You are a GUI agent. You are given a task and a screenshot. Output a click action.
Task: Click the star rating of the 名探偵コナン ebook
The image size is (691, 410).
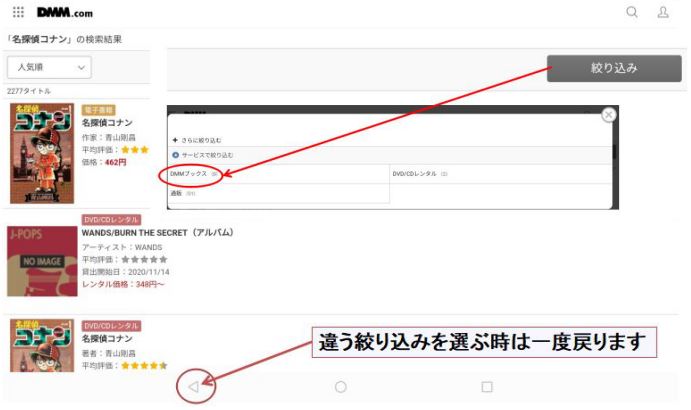click(x=135, y=150)
